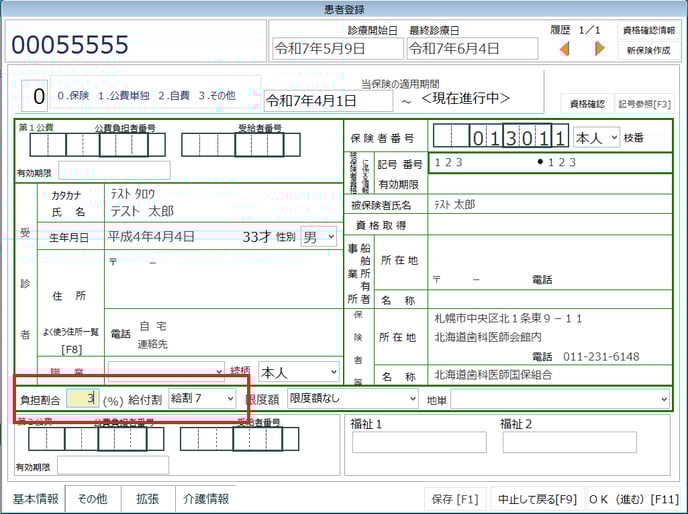The height and width of the screenshot is (514, 688).
Task: Save with 保存 [F1] button
Action: 455,499
